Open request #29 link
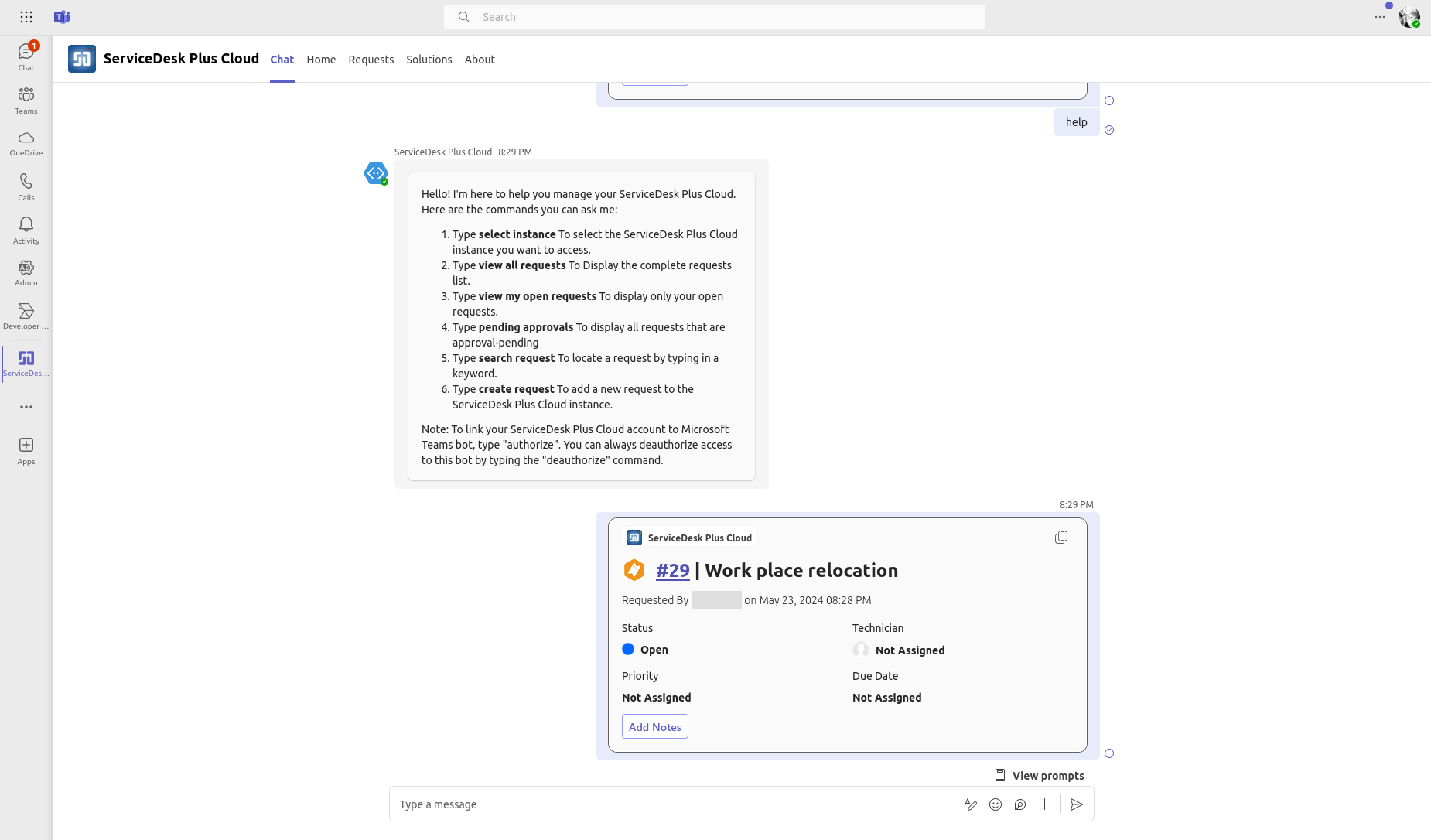Viewport: 1431px width, 840px height. [x=673, y=571]
